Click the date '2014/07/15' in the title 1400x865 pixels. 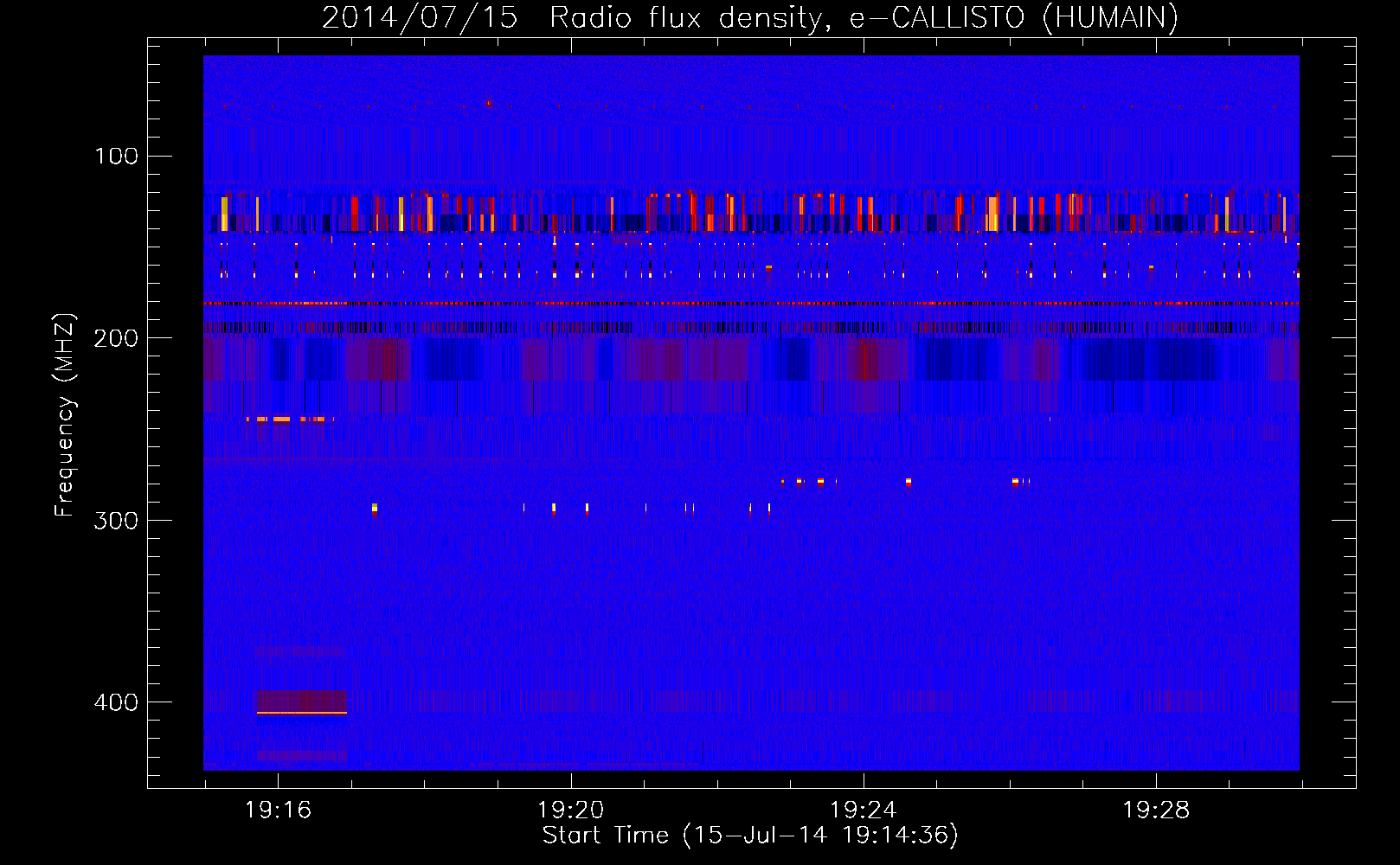[x=420, y=18]
